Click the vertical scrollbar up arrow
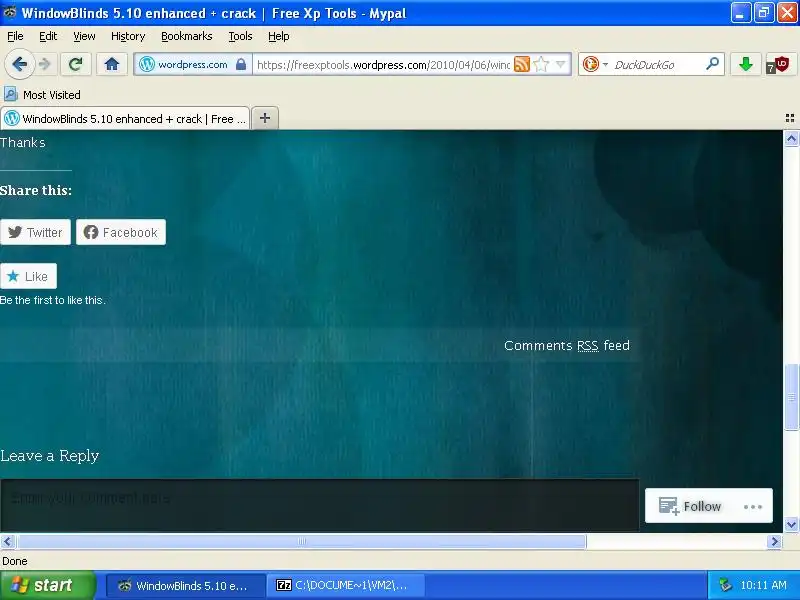This screenshot has width=800, height=600. pos(791,138)
